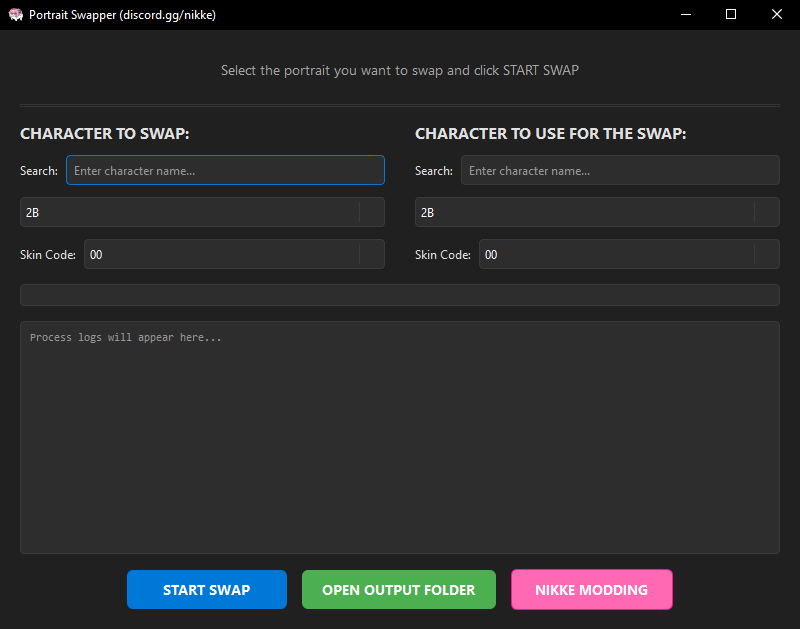
Task: Click the empty progress bar above the logs
Action: (x=400, y=295)
